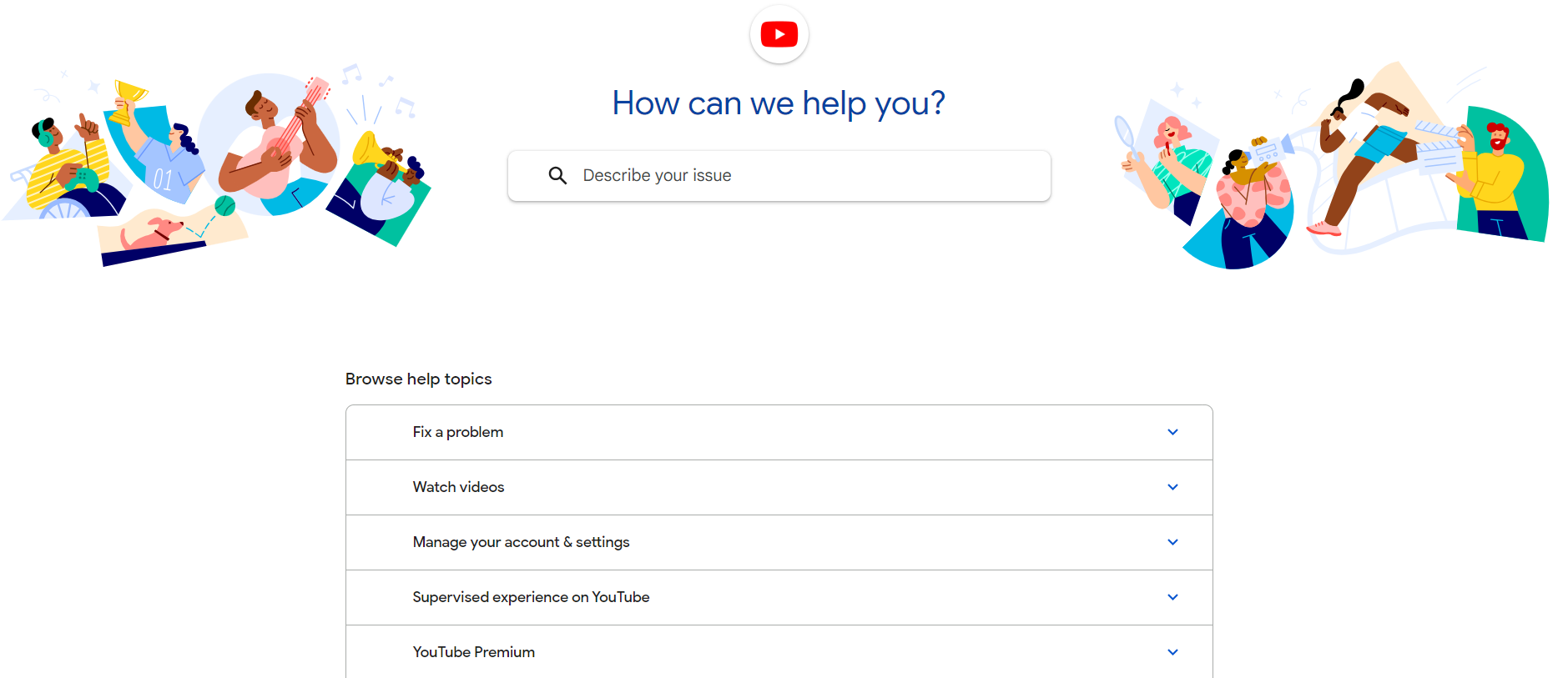
Task: Click the chevron beside Supervised experience on YouTube
Action: (x=1172, y=597)
